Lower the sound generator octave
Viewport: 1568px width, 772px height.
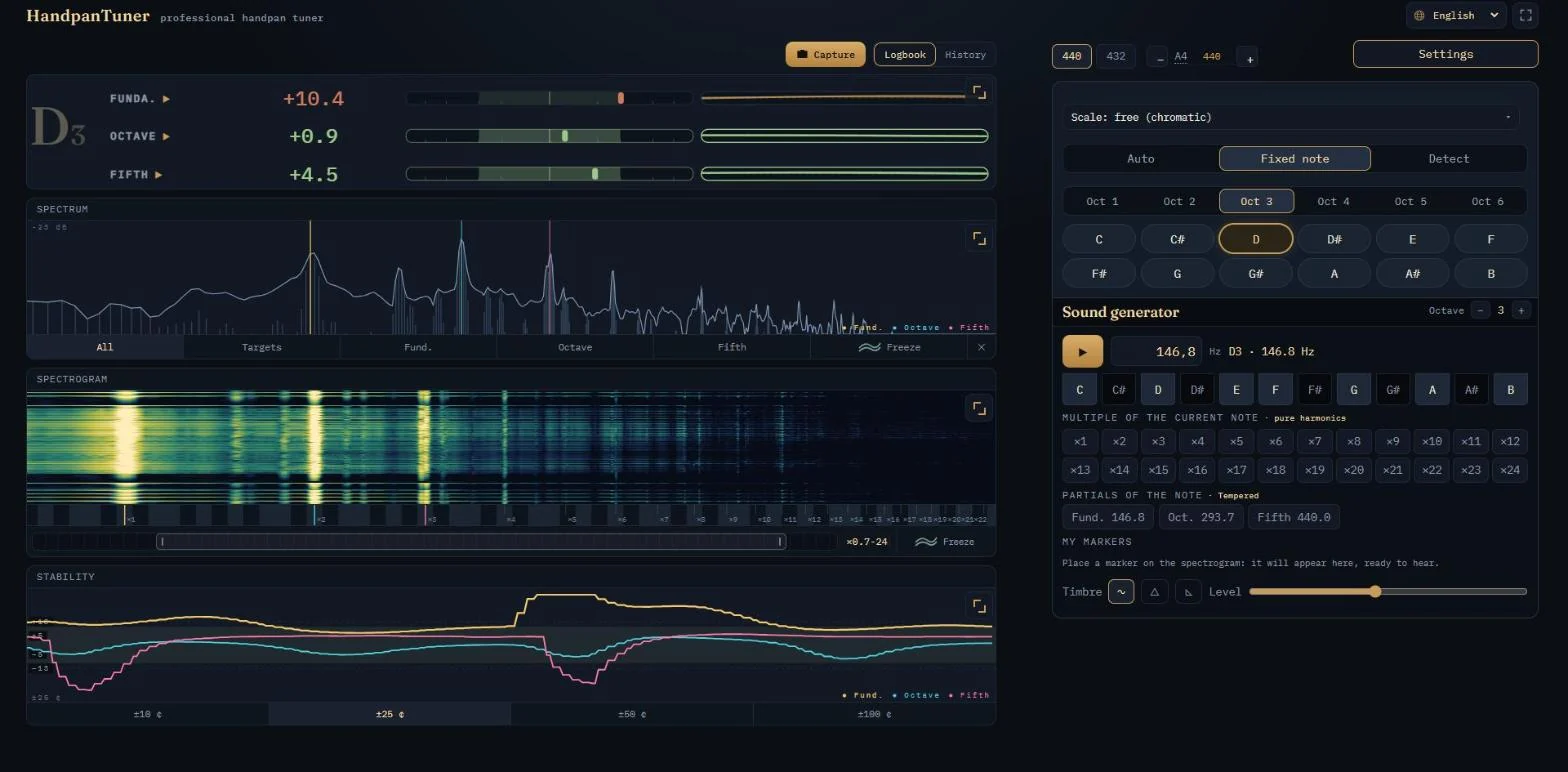coord(1481,311)
